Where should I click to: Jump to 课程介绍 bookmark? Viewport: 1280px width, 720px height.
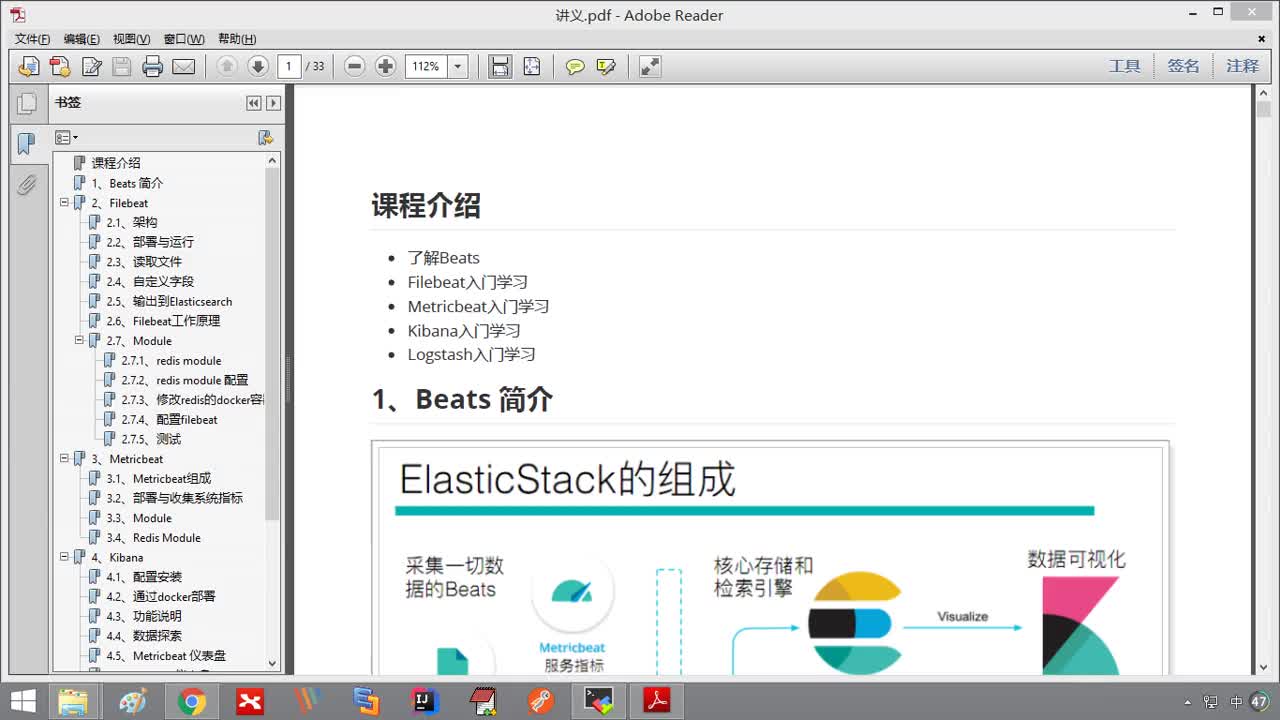[x=116, y=163]
